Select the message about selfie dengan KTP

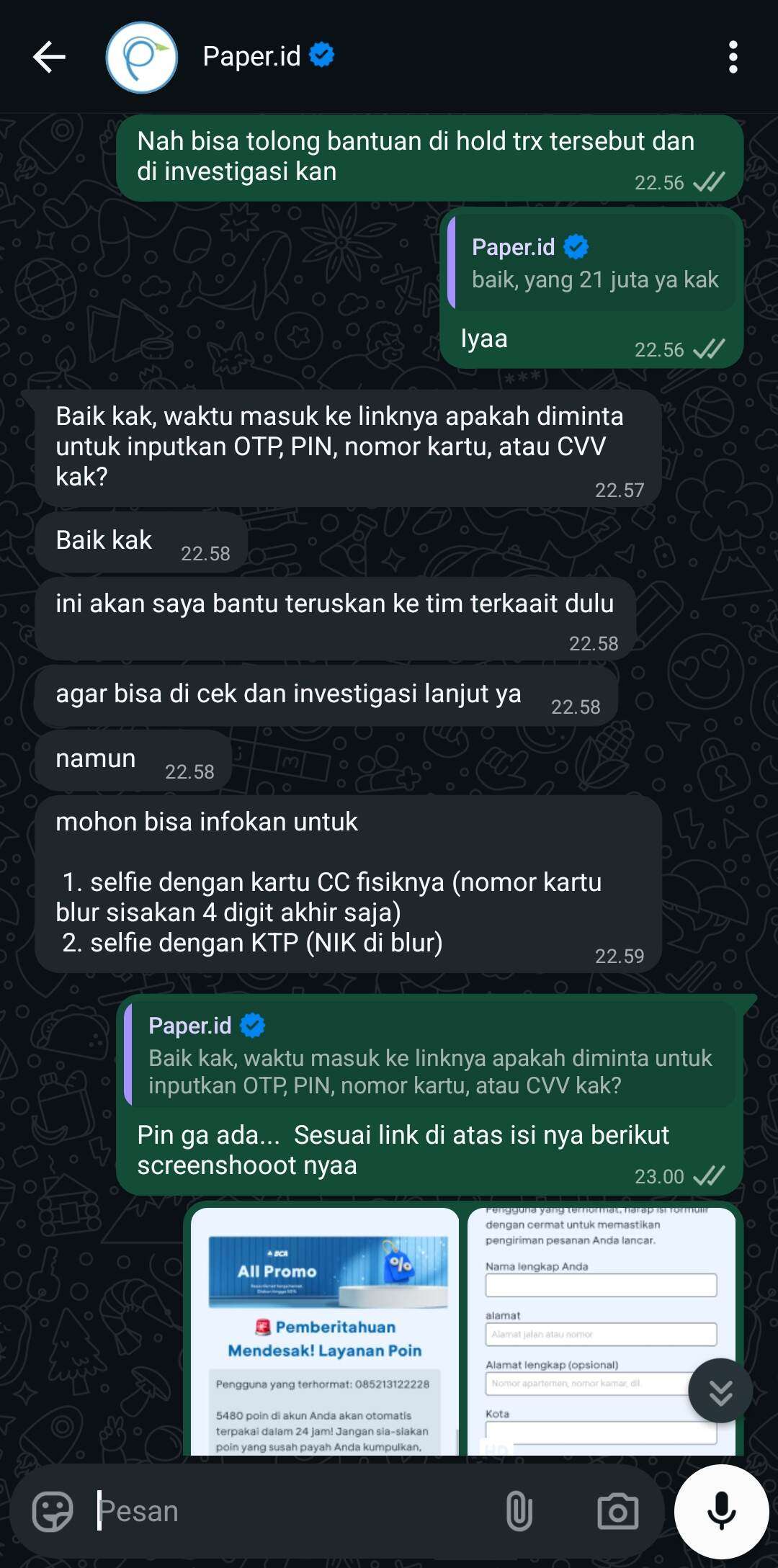pos(348,884)
